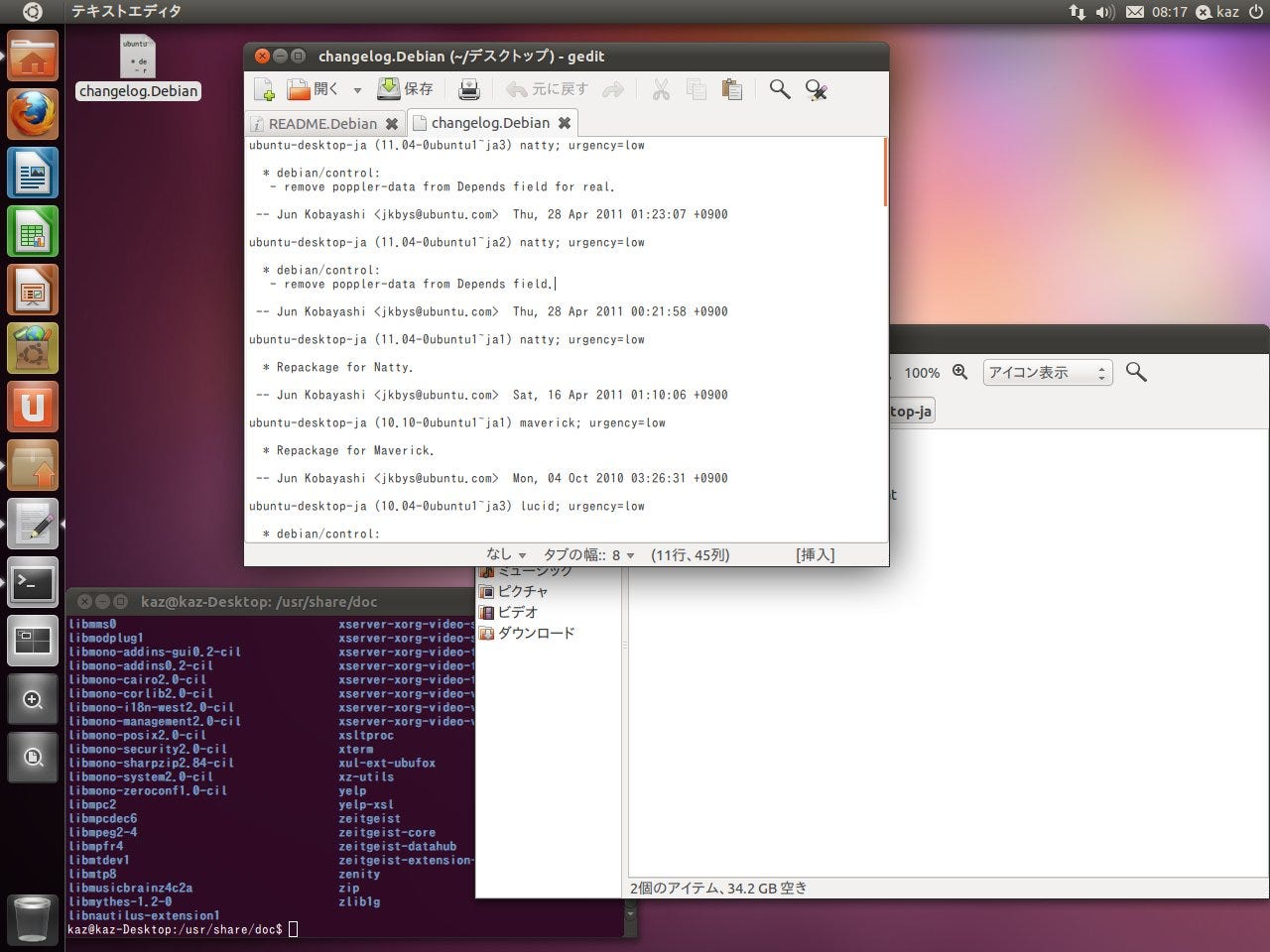Launch Firefox from the launcher
This screenshot has width=1270, height=952.
coord(33,114)
